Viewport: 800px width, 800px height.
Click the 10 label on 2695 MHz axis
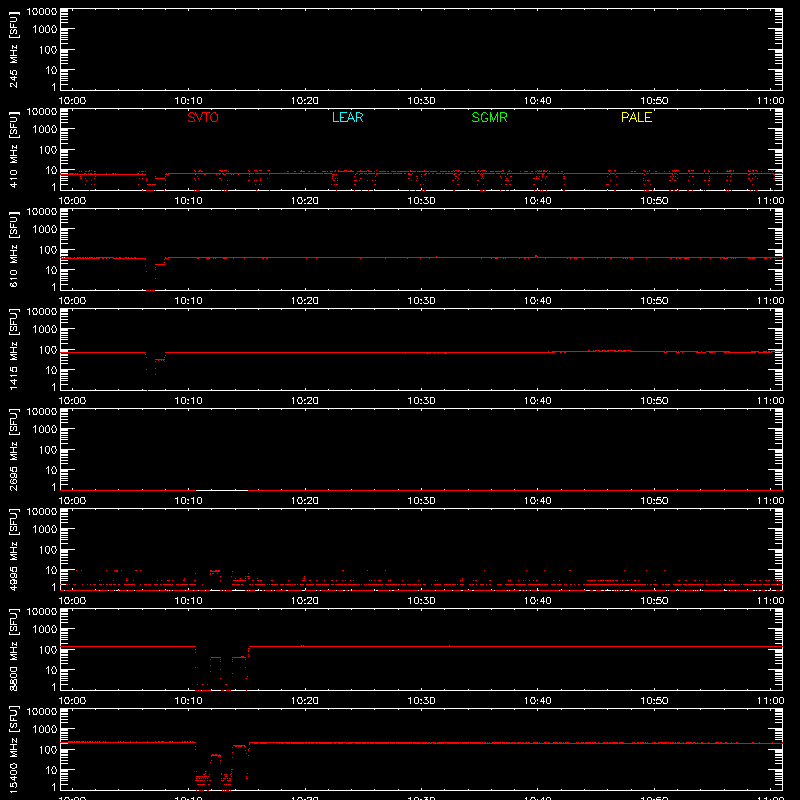tap(52, 470)
